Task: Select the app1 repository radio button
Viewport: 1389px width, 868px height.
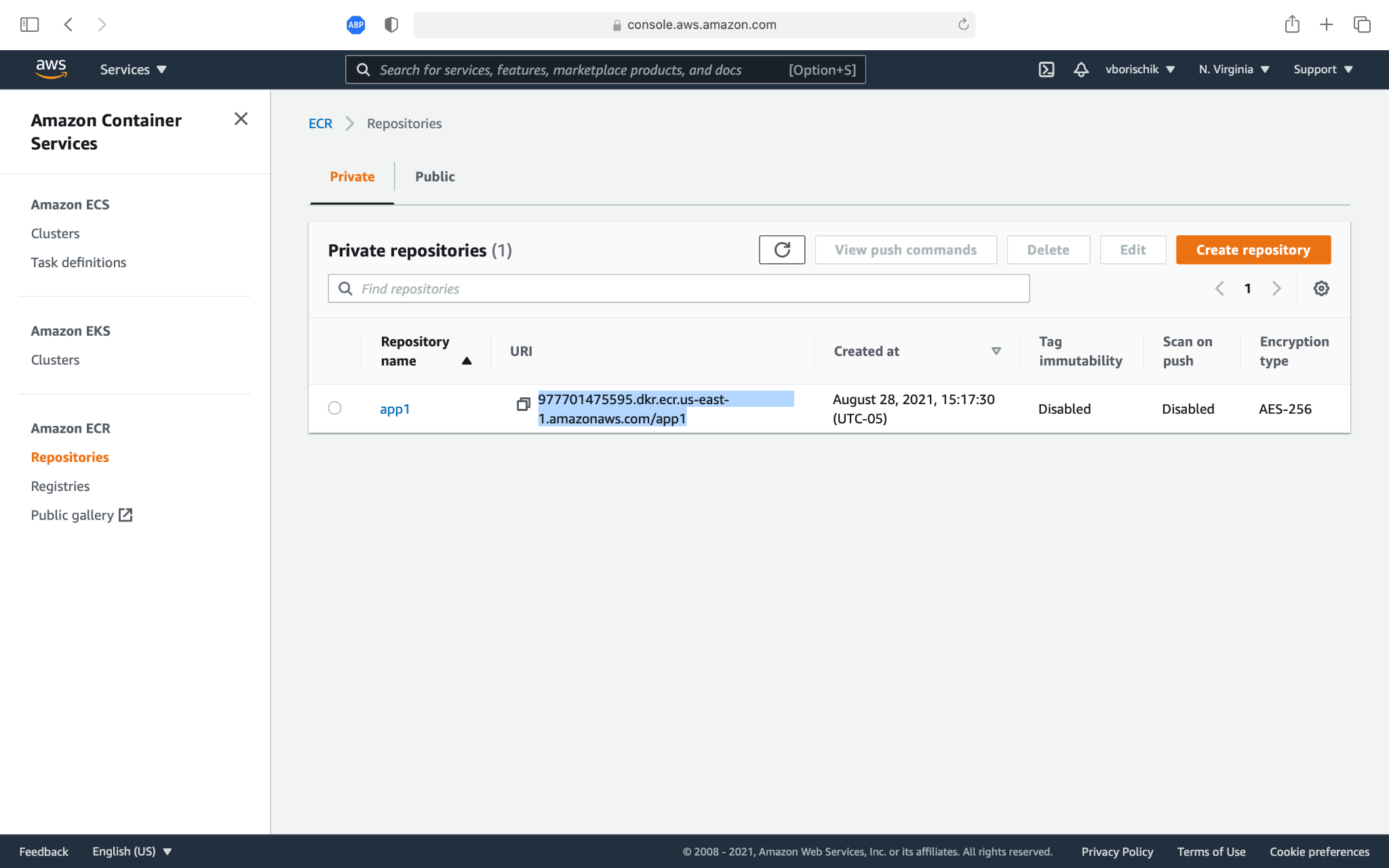Action: [x=334, y=408]
